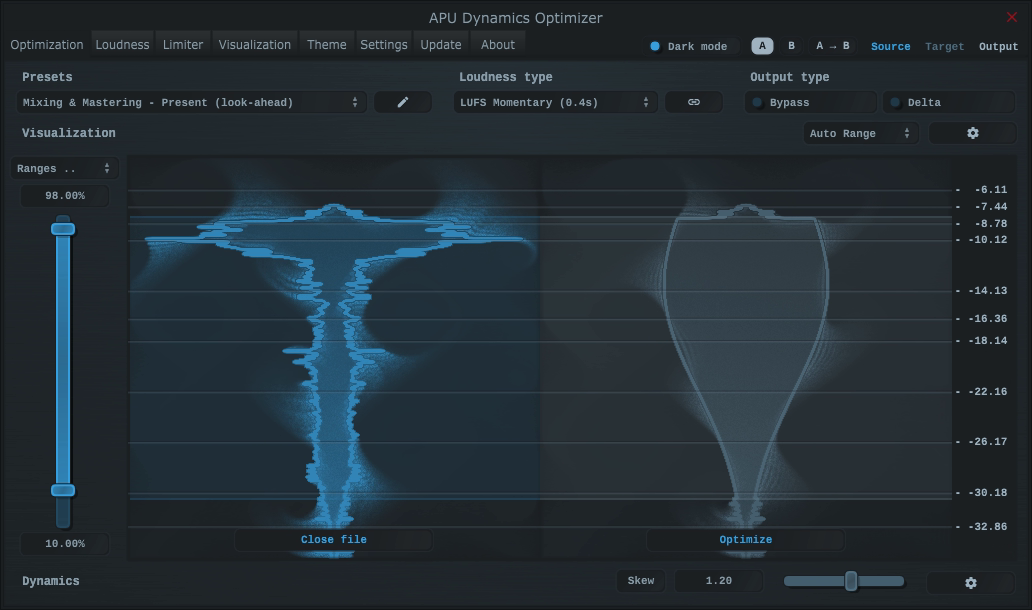1032x610 pixels.
Task: Click the chain link icon beside loudness type
Action: pos(693,102)
